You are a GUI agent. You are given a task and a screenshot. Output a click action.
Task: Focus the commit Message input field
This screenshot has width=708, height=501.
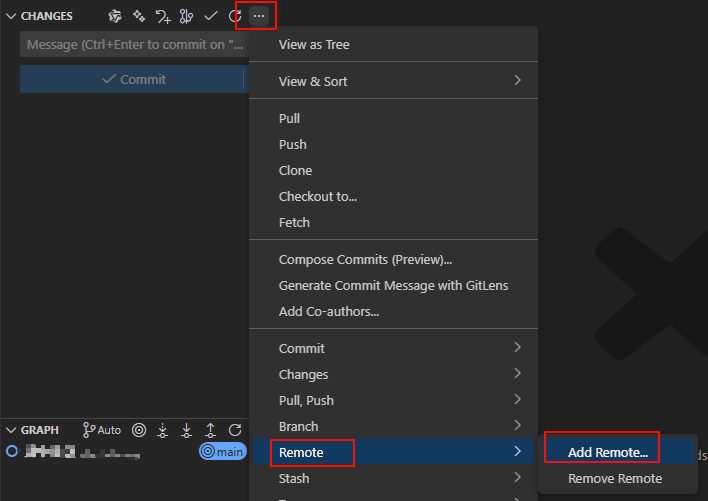134,44
